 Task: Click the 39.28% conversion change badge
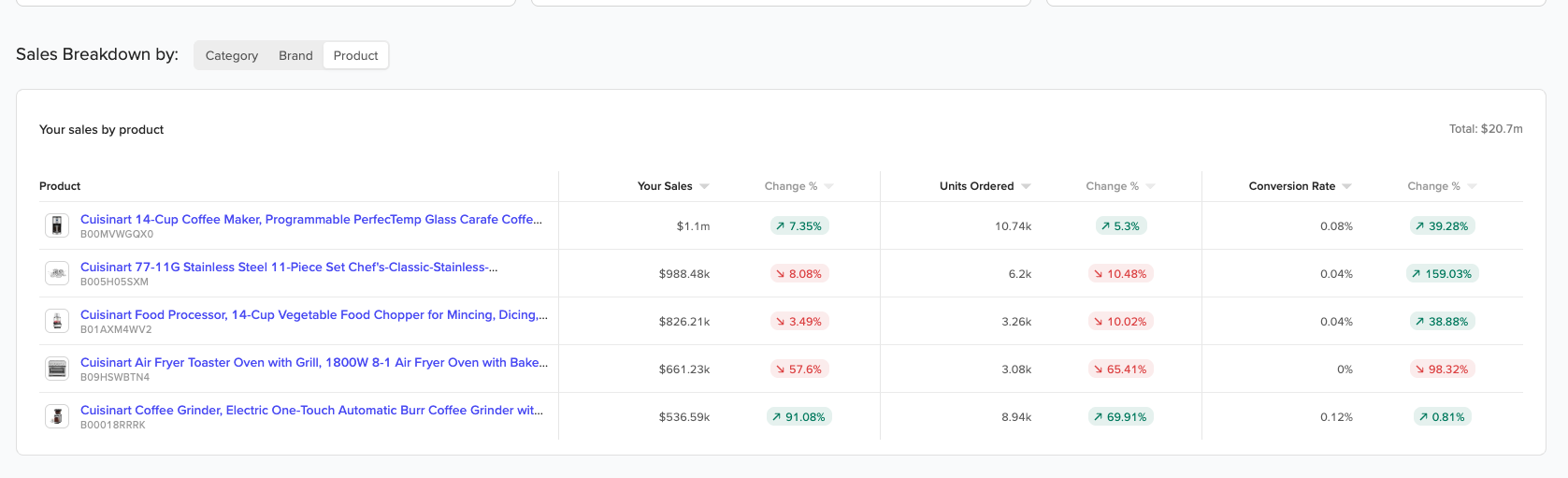click(1442, 226)
